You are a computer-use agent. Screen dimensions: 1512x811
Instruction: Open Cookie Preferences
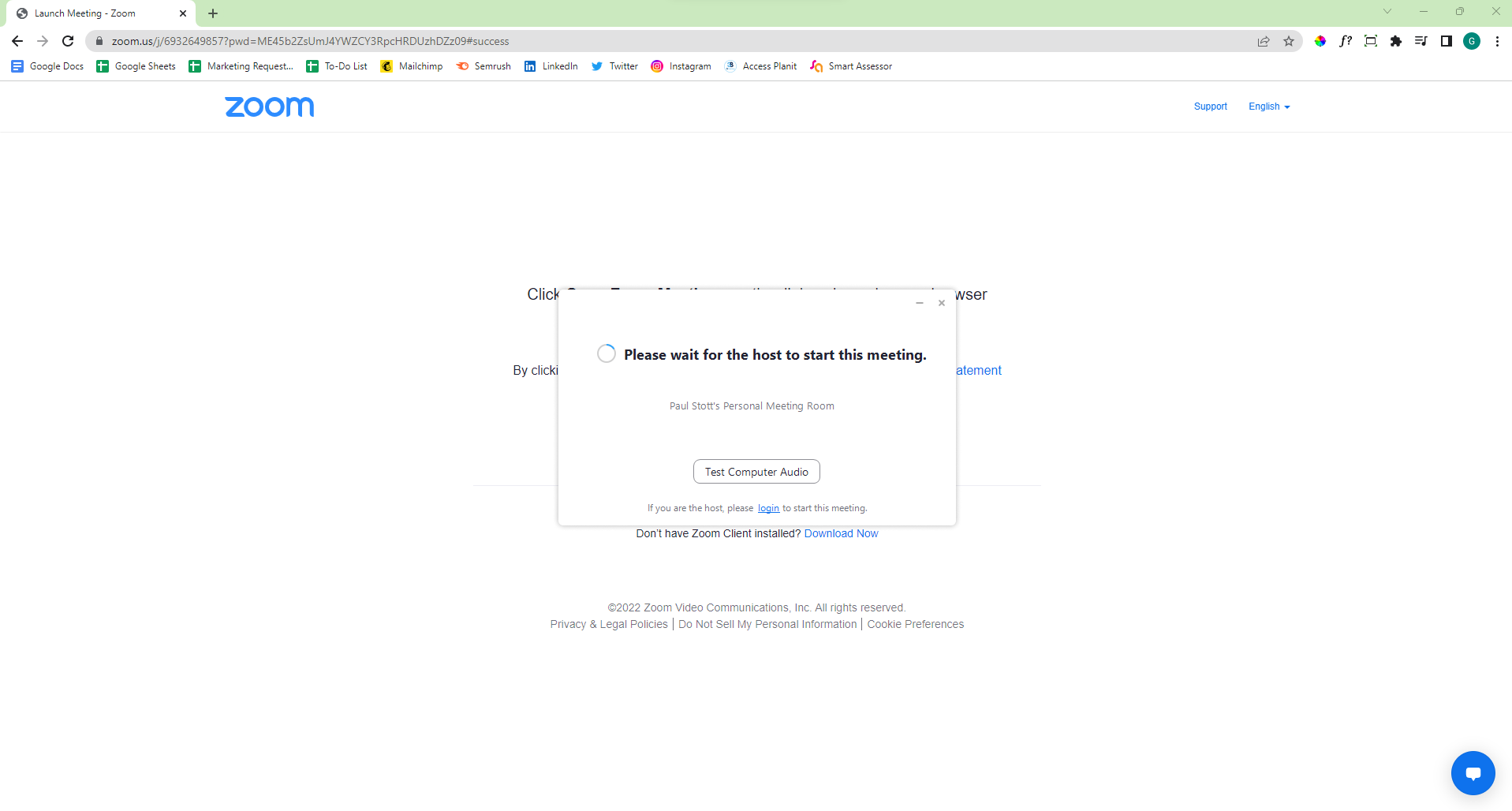(916, 624)
